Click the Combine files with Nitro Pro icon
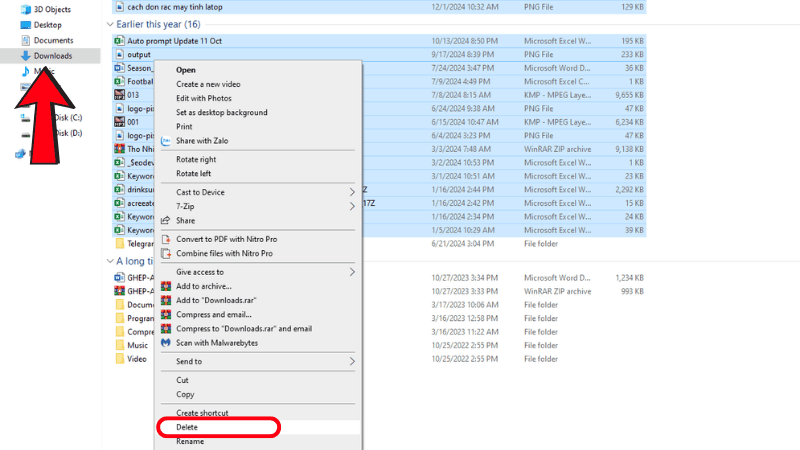800x450 pixels. click(x=166, y=253)
